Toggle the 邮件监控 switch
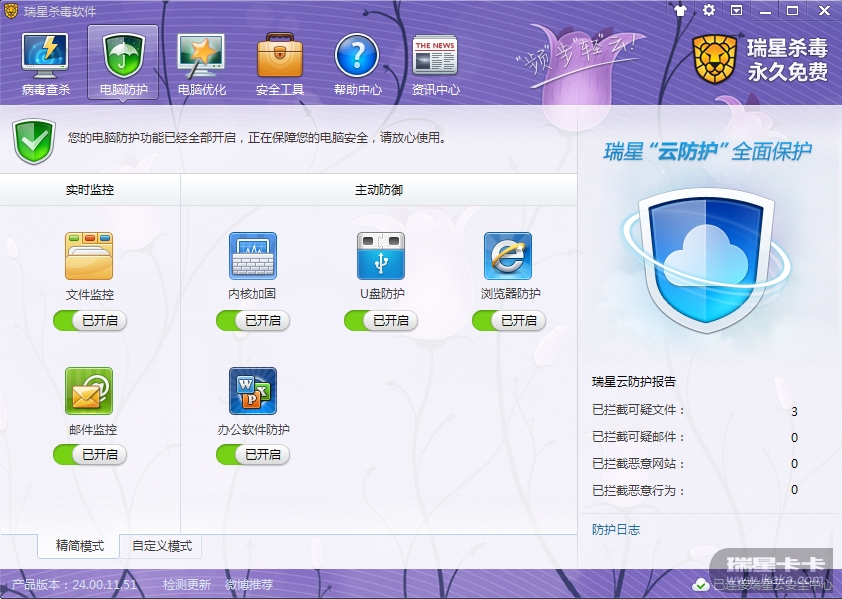 pyautogui.click(x=90, y=454)
